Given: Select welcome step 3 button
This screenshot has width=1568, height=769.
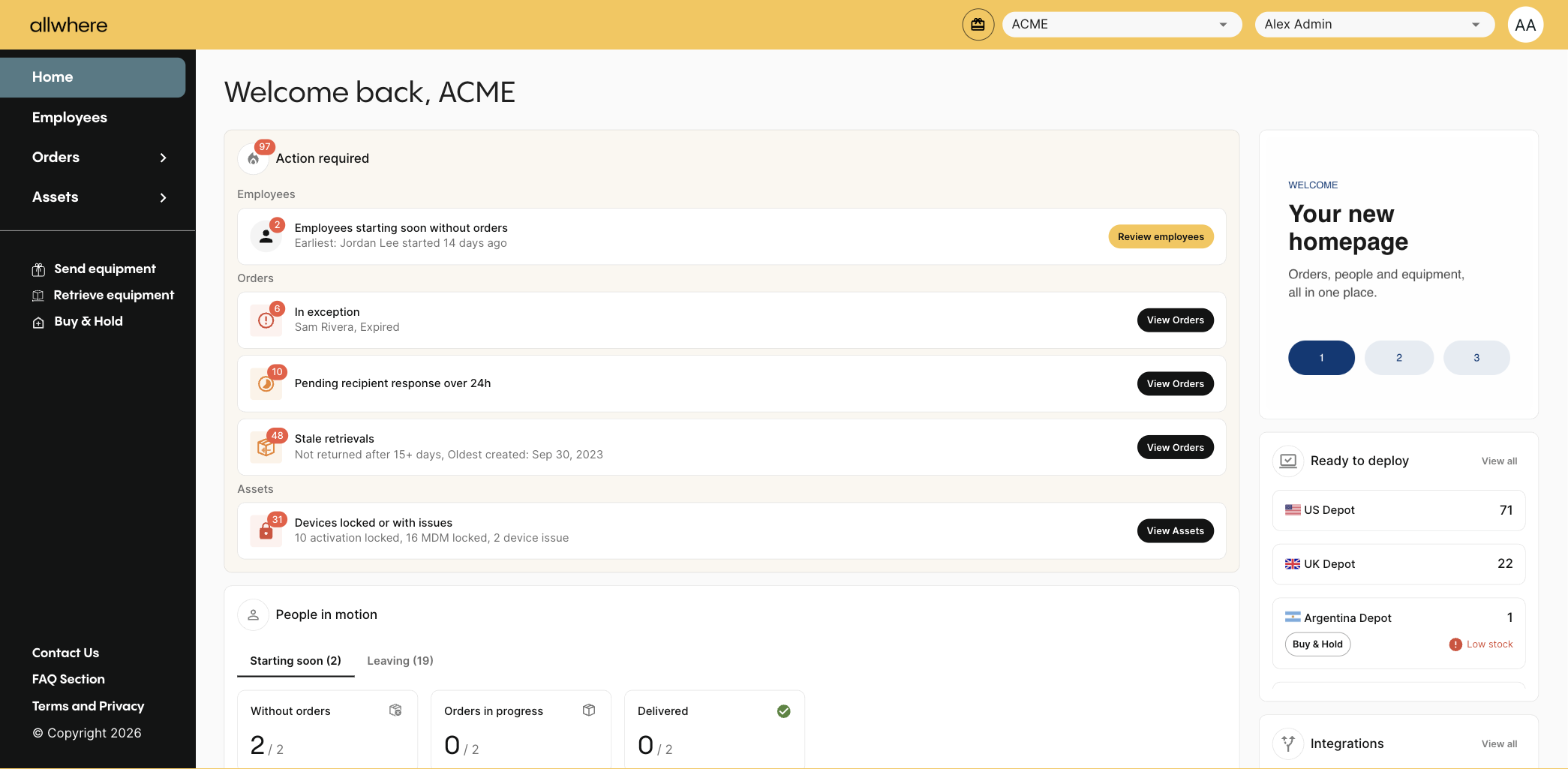Looking at the screenshot, I should 1477,358.
